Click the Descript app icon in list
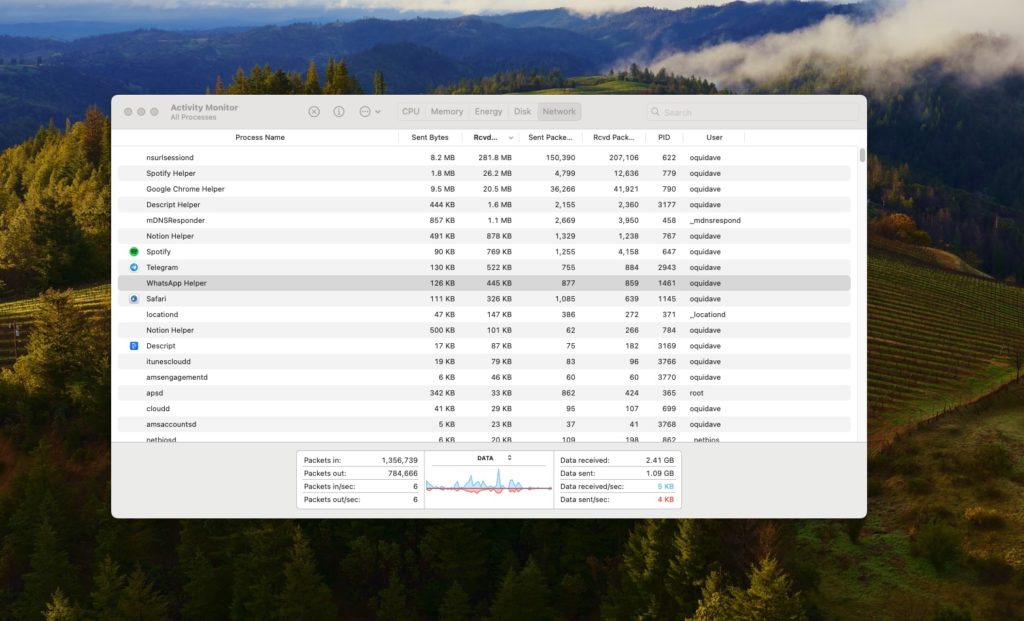 (x=134, y=345)
